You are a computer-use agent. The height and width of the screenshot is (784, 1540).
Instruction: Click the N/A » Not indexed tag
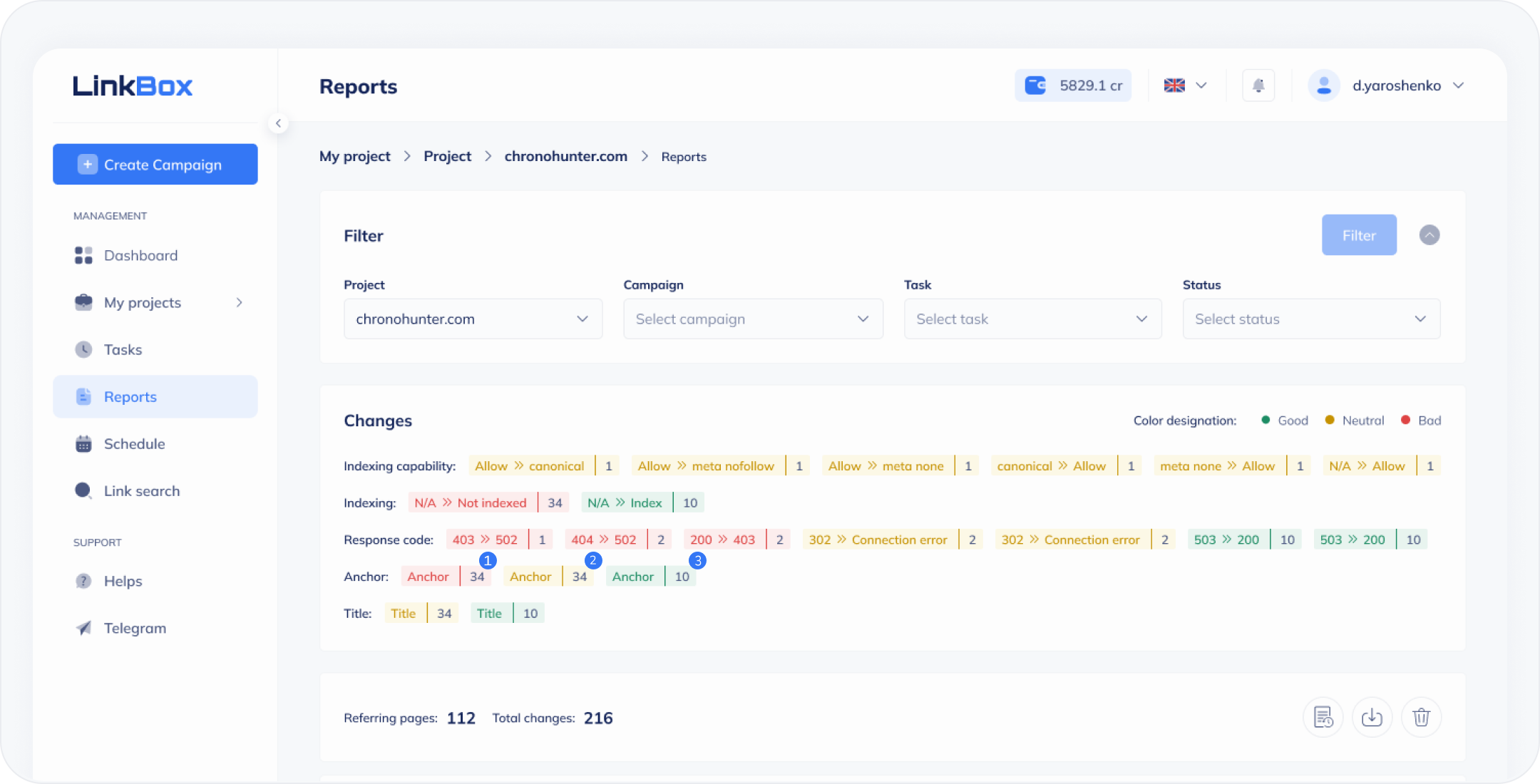[489, 502]
